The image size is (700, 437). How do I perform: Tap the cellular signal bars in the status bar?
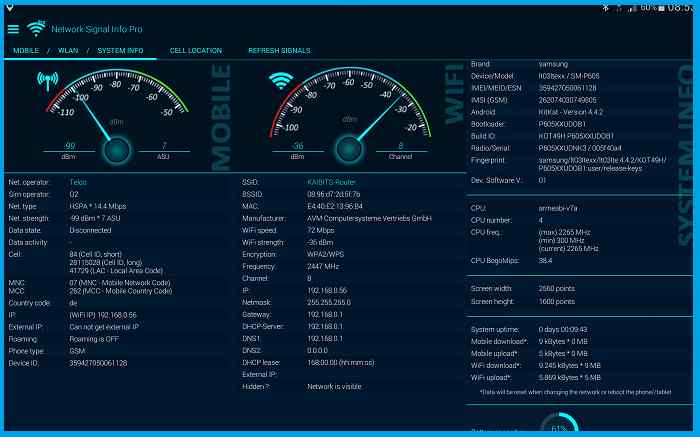click(632, 8)
